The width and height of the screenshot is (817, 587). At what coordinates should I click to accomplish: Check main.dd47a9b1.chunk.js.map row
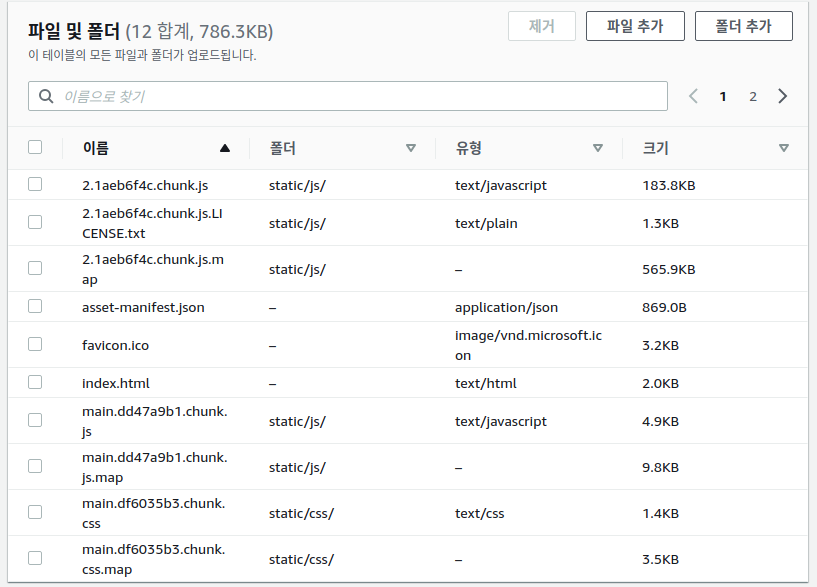point(35,466)
